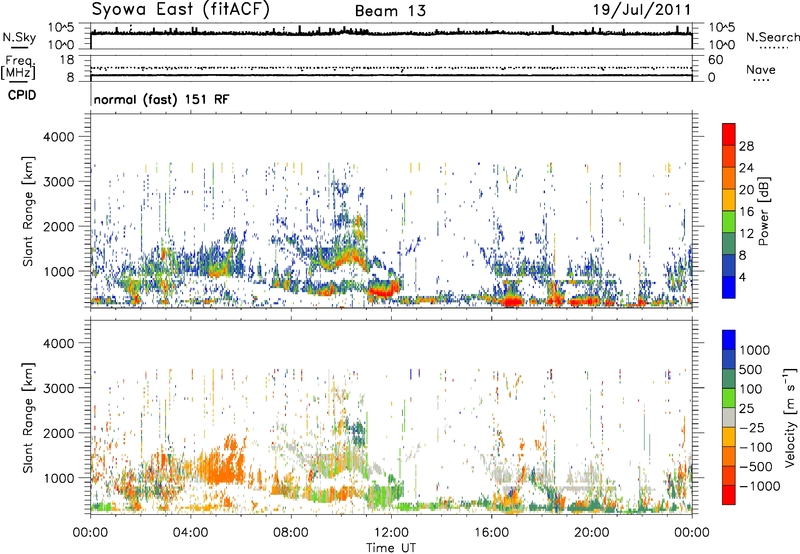Screen dimensions: 800x554
Task: Click the '28' tick on the power color bar
Action: tap(746, 146)
